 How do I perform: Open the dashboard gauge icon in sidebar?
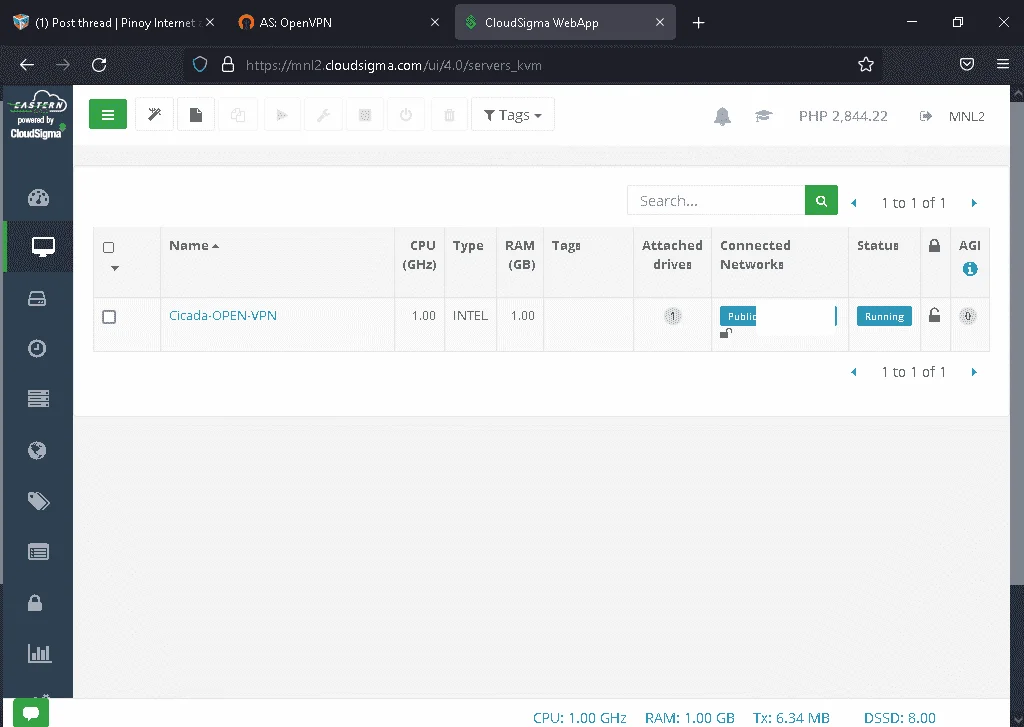pos(38,198)
